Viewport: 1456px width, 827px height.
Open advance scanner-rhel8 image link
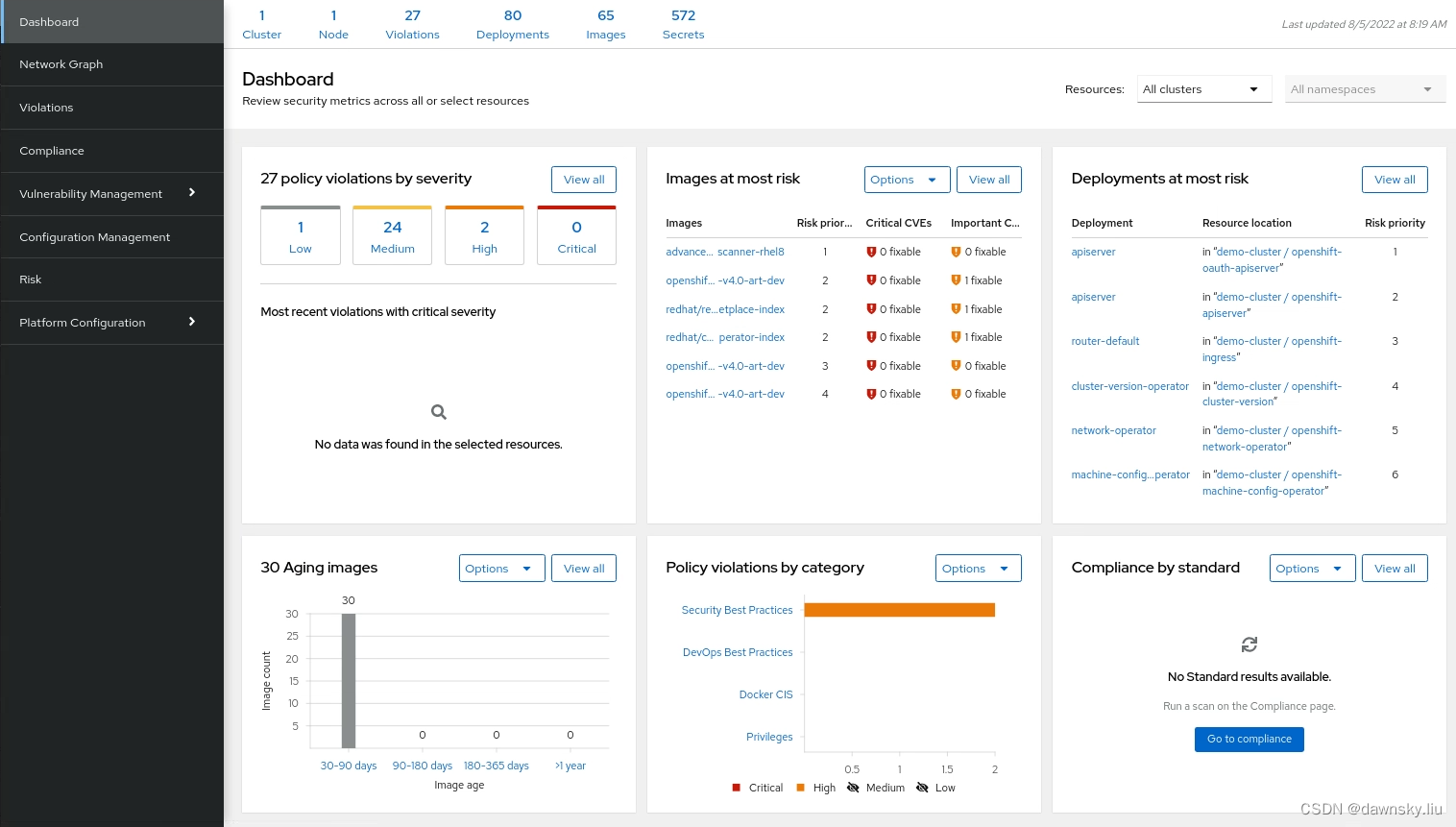(x=725, y=252)
